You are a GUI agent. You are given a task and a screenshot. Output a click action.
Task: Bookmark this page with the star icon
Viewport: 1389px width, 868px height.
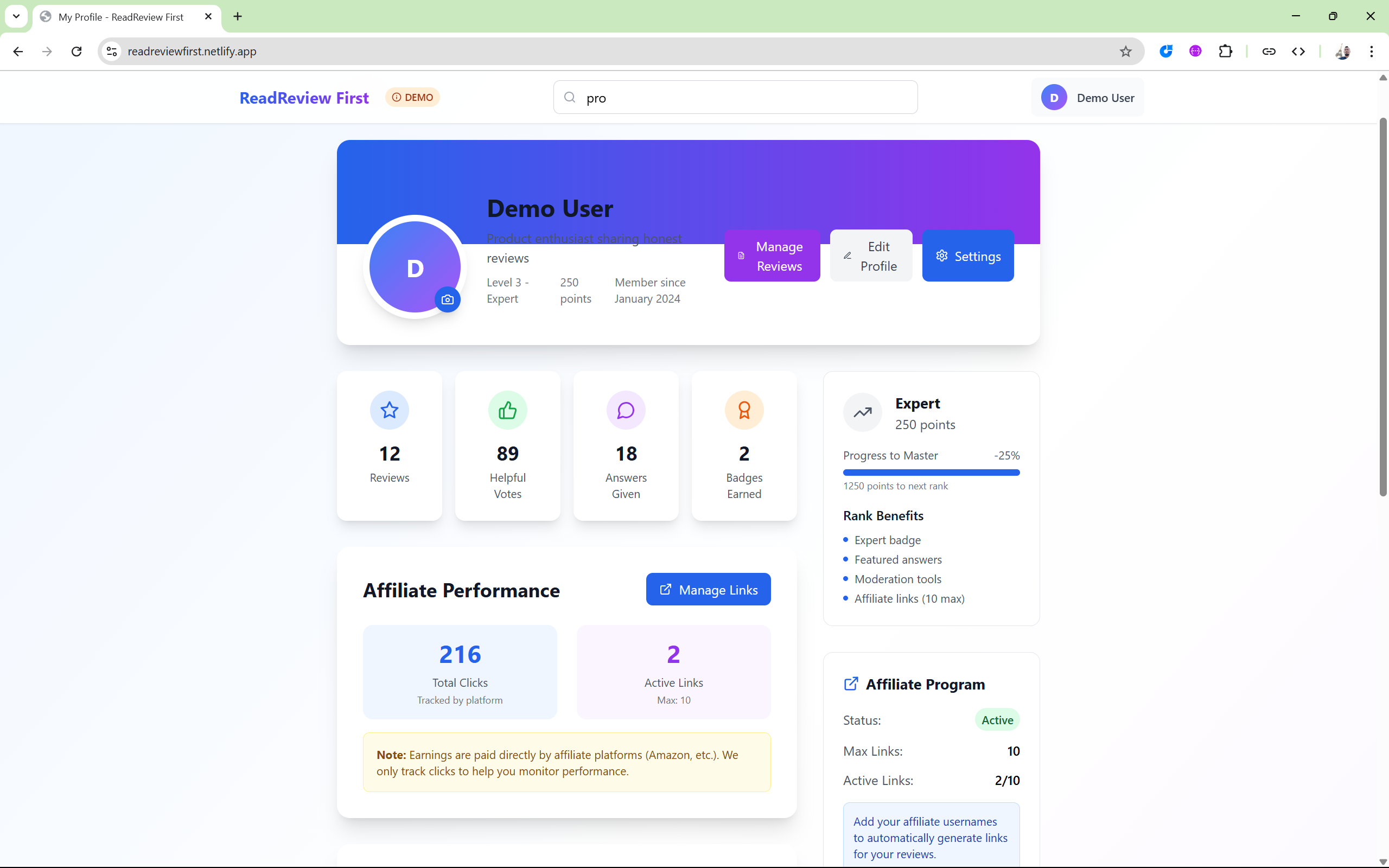point(1125,52)
